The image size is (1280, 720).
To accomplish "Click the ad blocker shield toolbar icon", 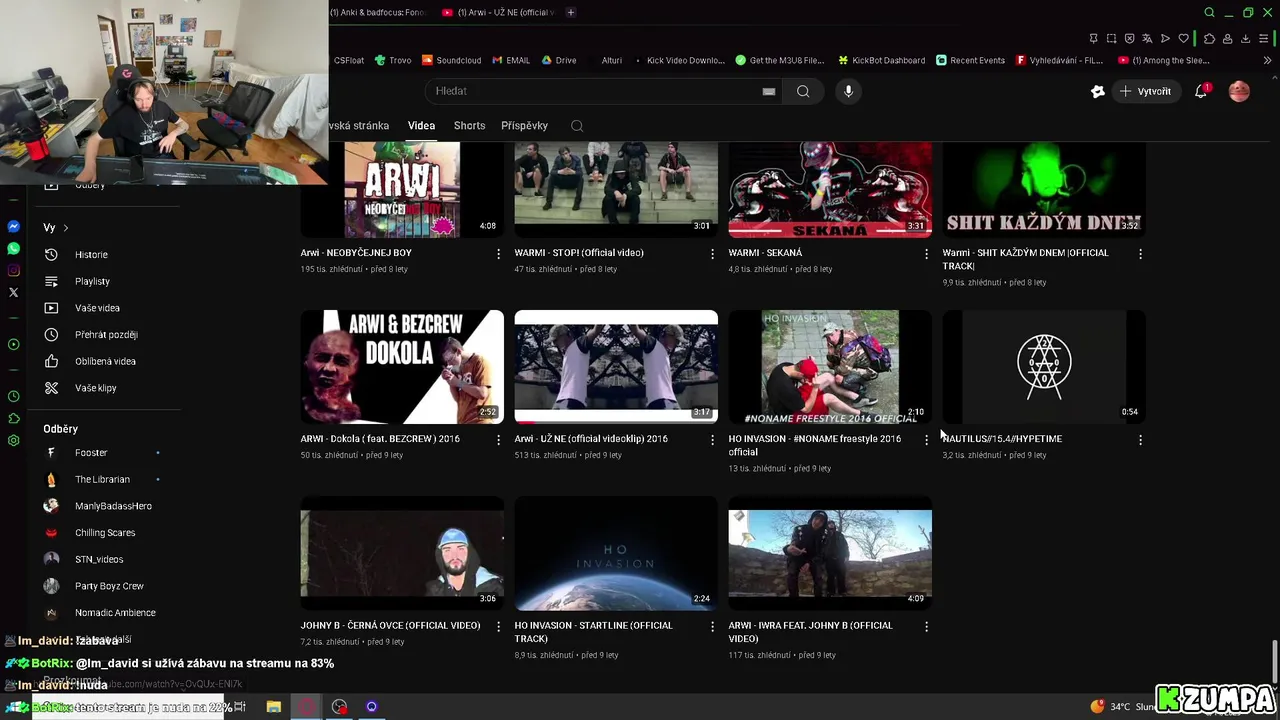I will 1129,39.
